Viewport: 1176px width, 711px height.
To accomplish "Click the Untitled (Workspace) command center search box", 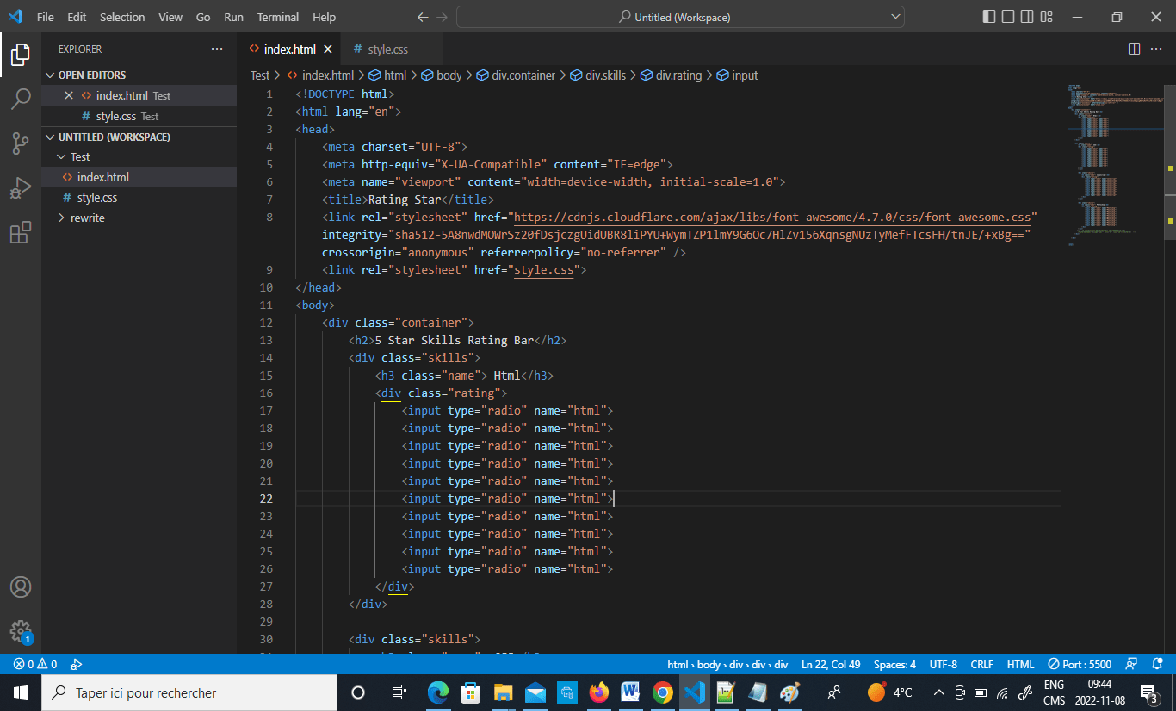I will pyautogui.click(x=680, y=16).
